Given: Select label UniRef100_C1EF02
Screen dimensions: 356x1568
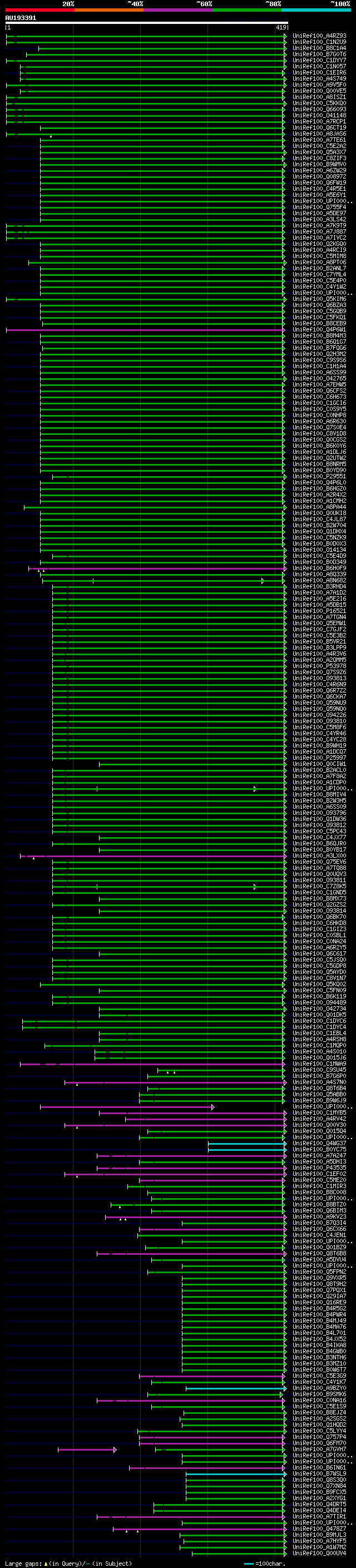Looking at the screenshot, I should 319,1174.
